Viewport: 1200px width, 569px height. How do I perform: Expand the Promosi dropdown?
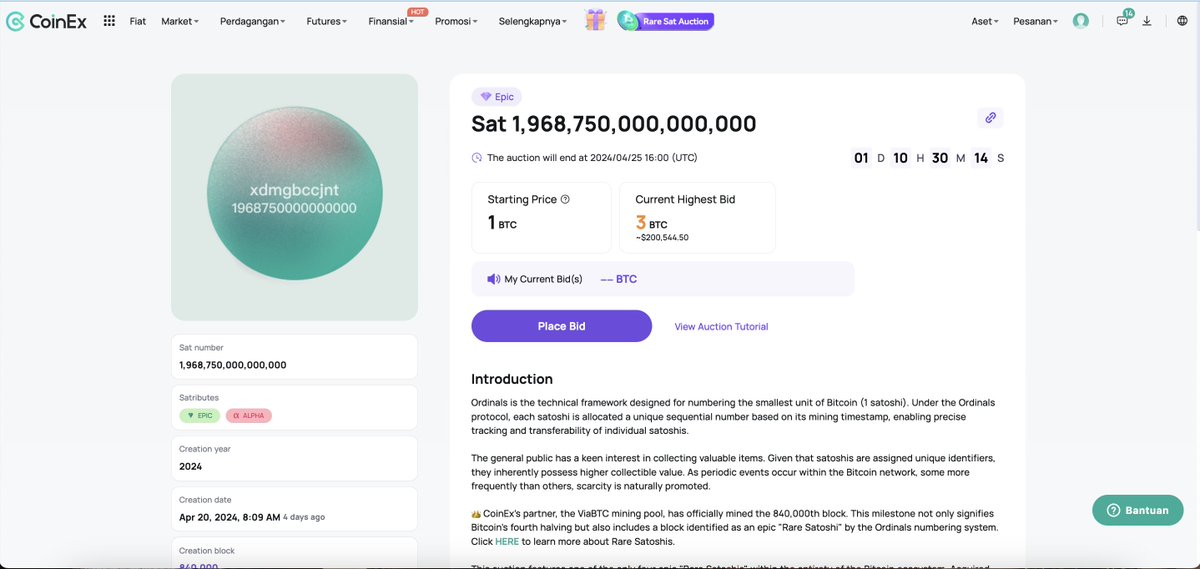[456, 21]
